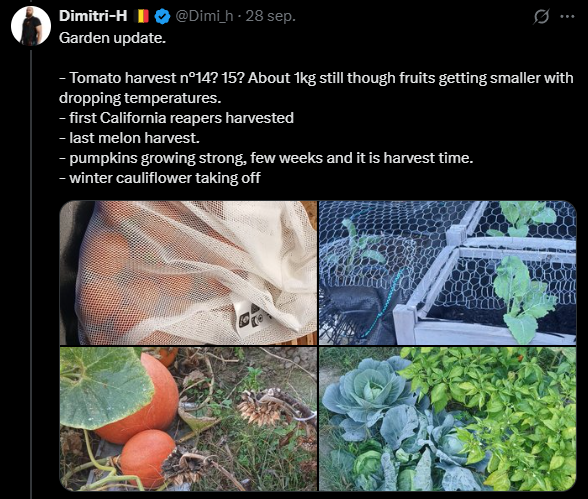This screenshot has width=588, height=499.
Task: Open the cabbage and pepper plants photo
Action: pyautogui.click(x=447, y=419)
